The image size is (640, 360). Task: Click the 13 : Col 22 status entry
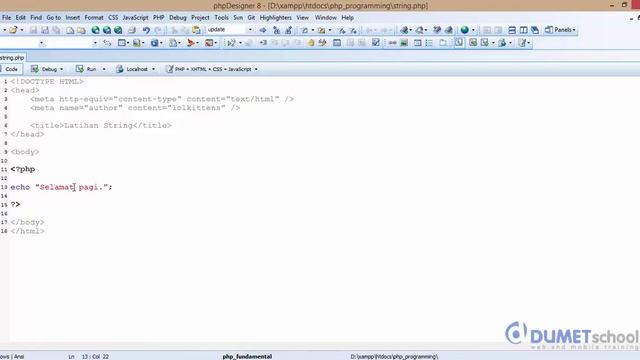[96, 356]
